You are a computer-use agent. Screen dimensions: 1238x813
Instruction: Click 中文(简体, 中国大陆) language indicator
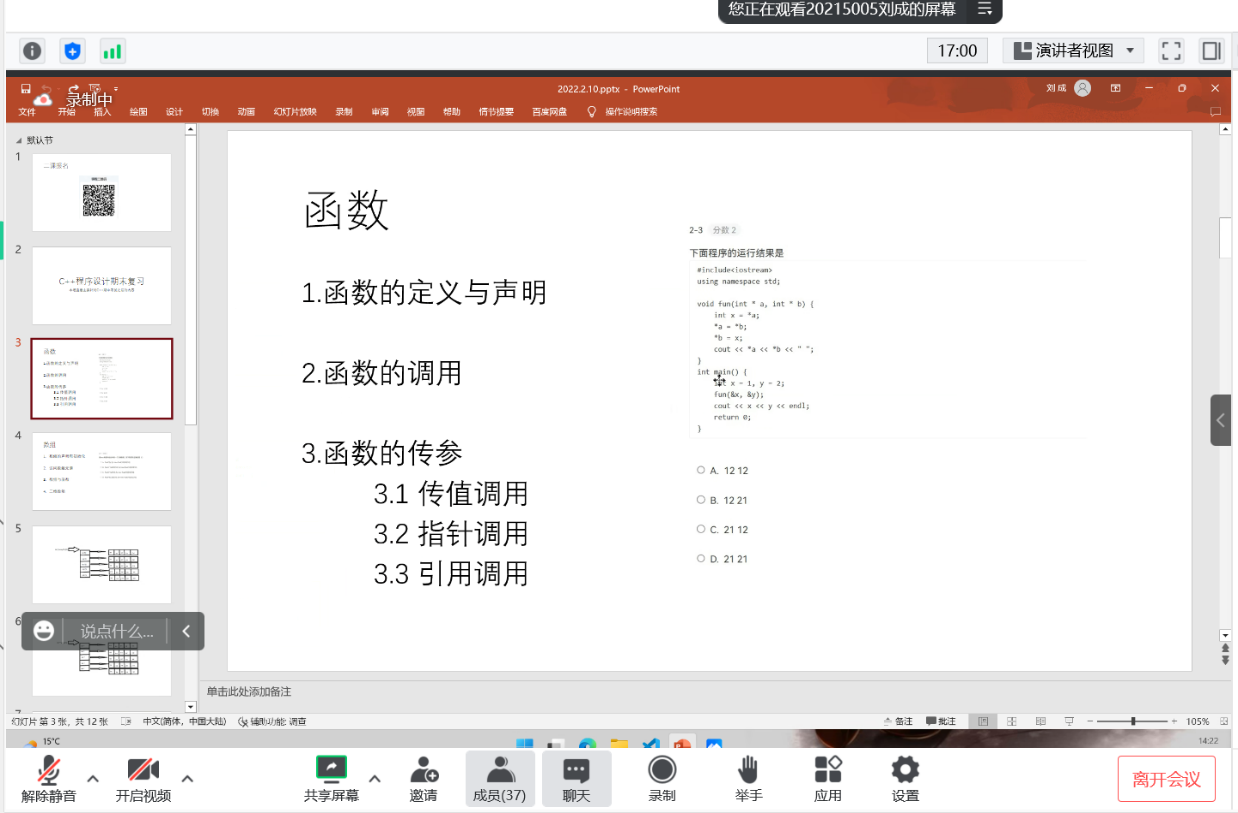184,721
